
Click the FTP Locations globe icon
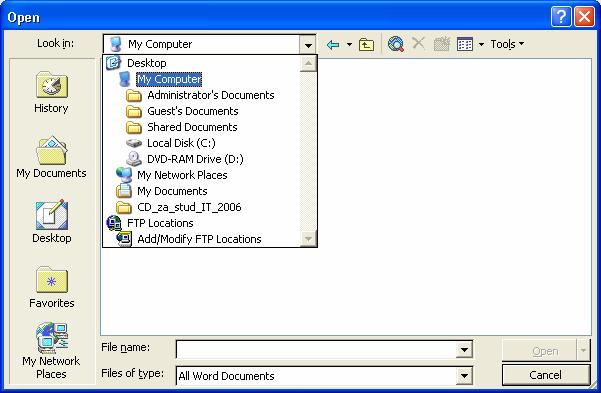tap(114, 223)
